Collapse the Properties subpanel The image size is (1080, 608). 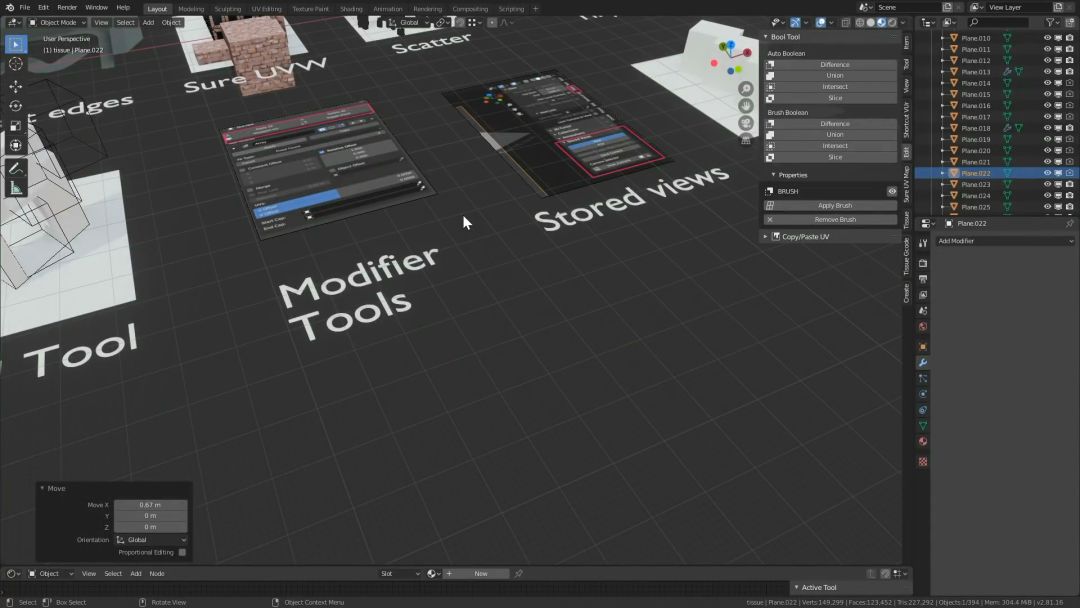[x=773, y=175]
